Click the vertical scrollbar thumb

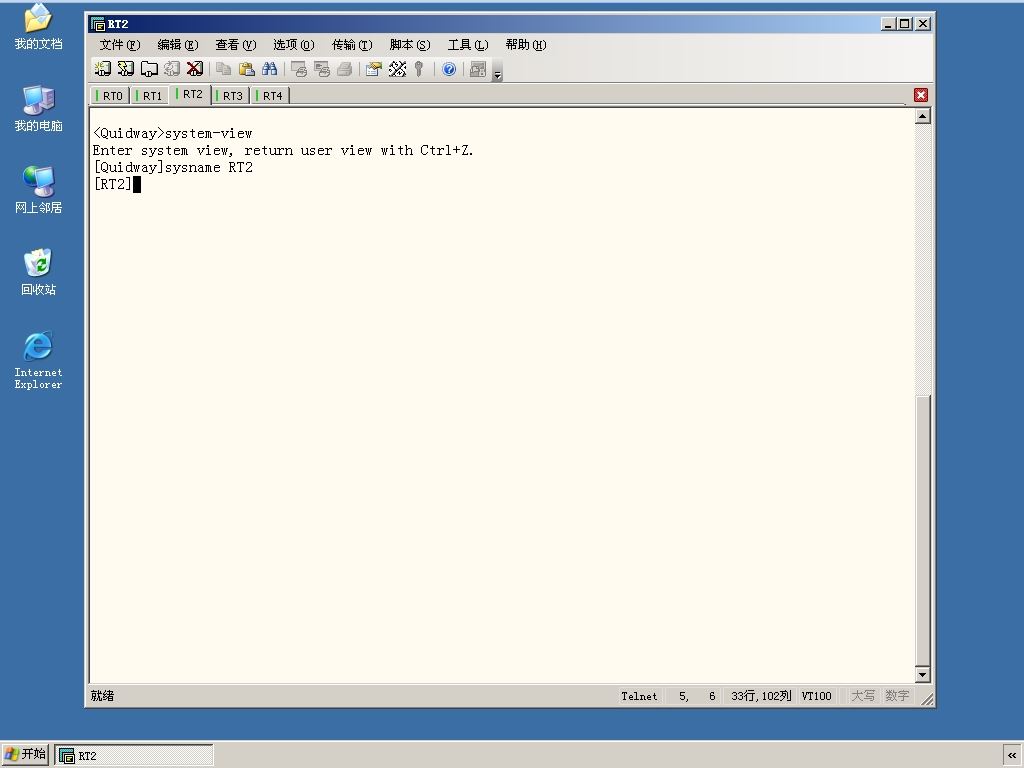pyautogui.click(x=922, y=530)
